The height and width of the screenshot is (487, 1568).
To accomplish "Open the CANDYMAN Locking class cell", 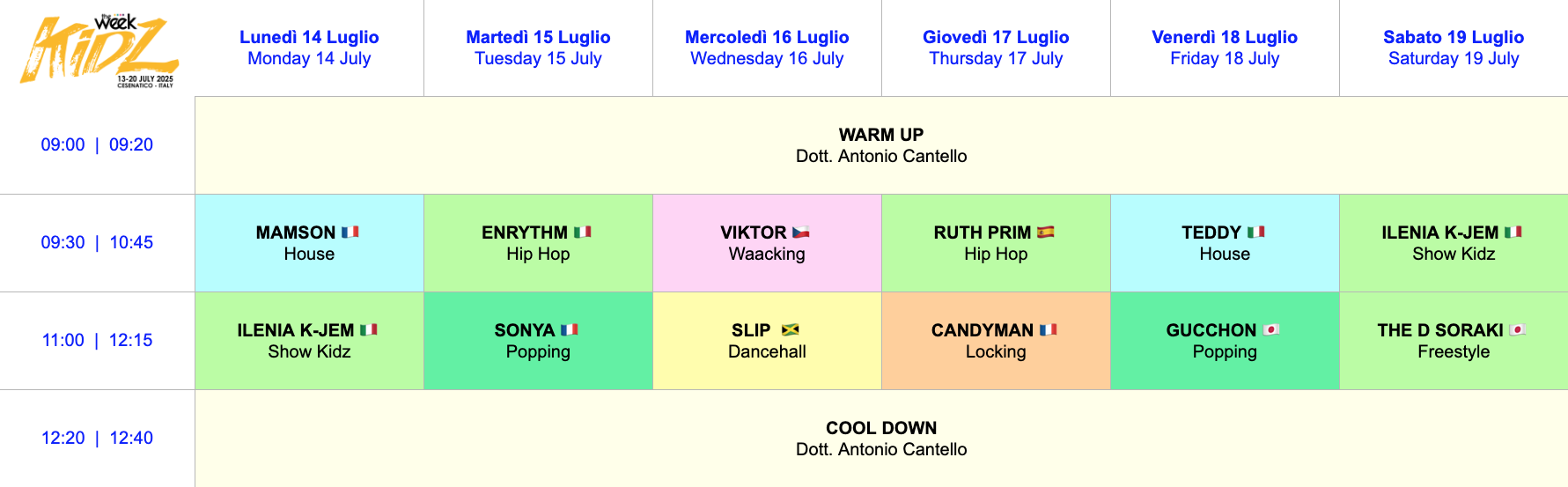I will [x=996, y=341].
